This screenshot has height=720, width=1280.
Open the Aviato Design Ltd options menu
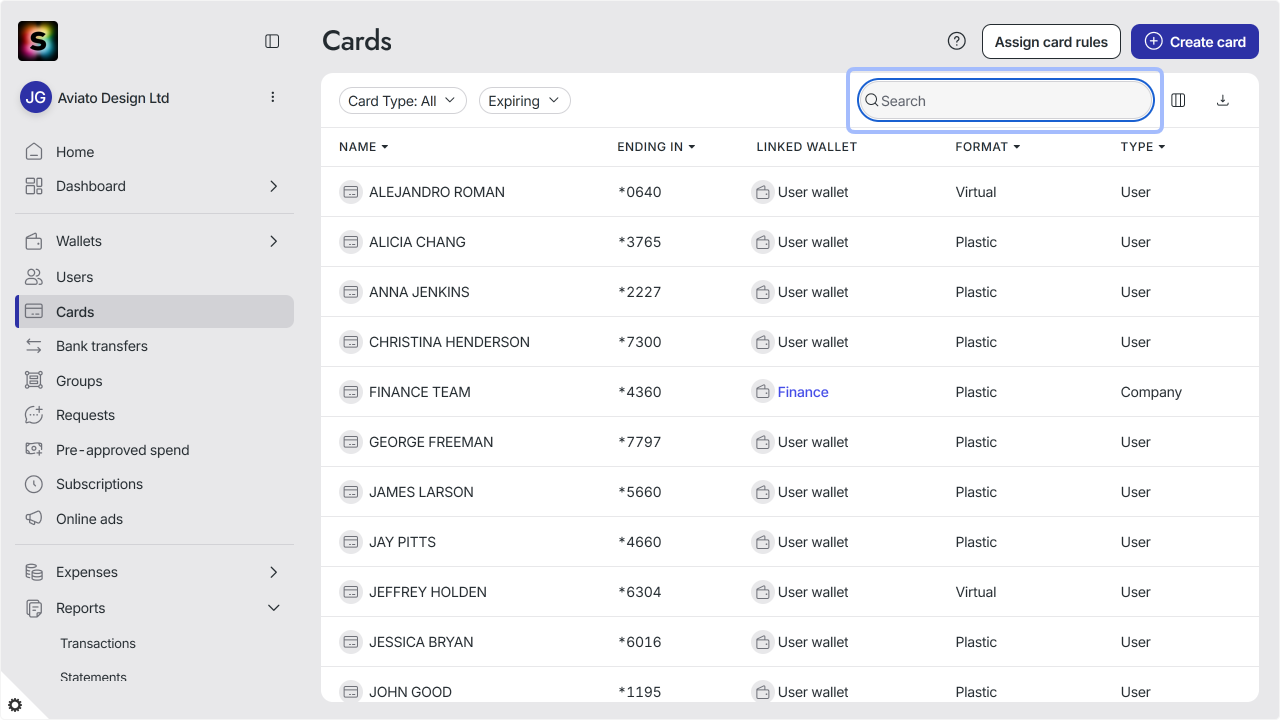(x=273, y=97)
